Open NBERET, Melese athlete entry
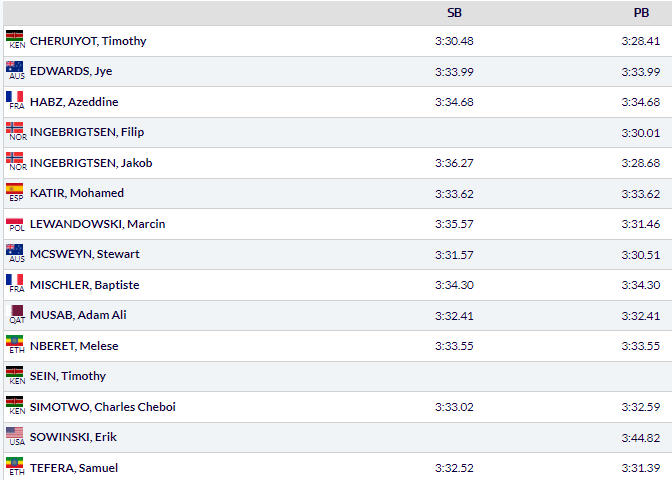 74,346
